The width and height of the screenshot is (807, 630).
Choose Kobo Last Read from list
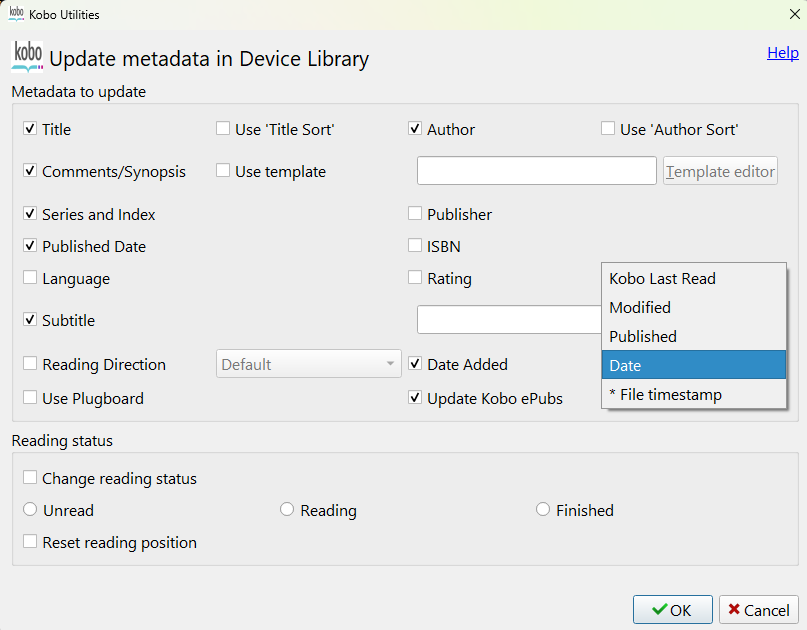click(694, 278)
